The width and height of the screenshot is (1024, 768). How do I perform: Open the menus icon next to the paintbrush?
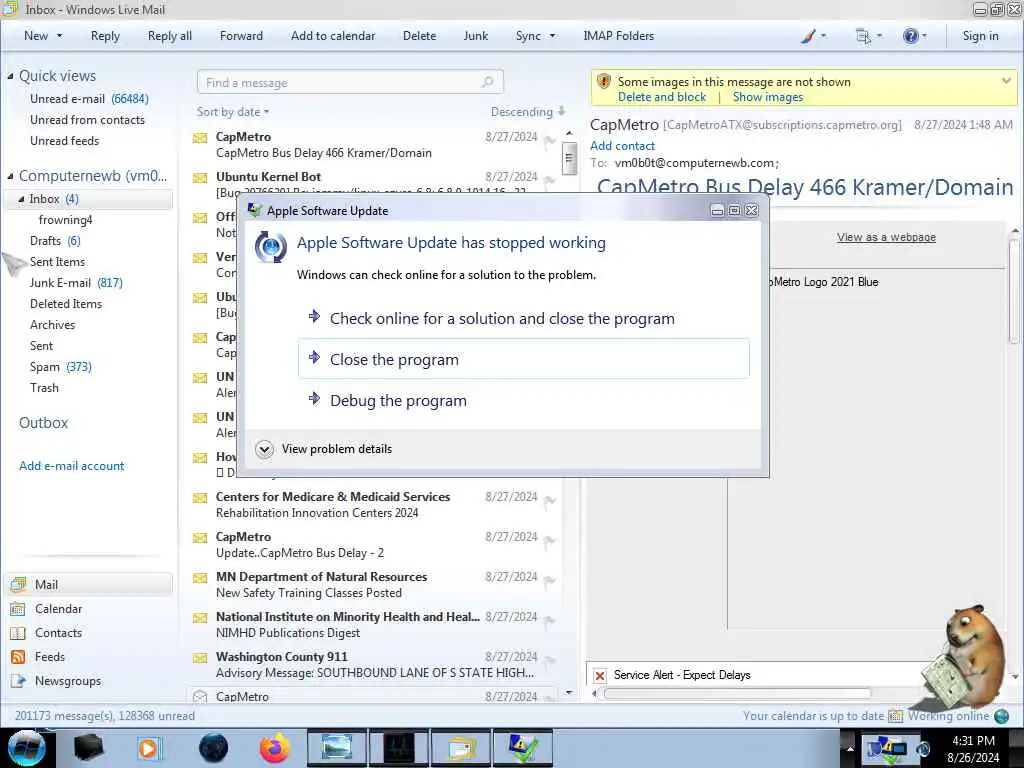pos(863,36)
